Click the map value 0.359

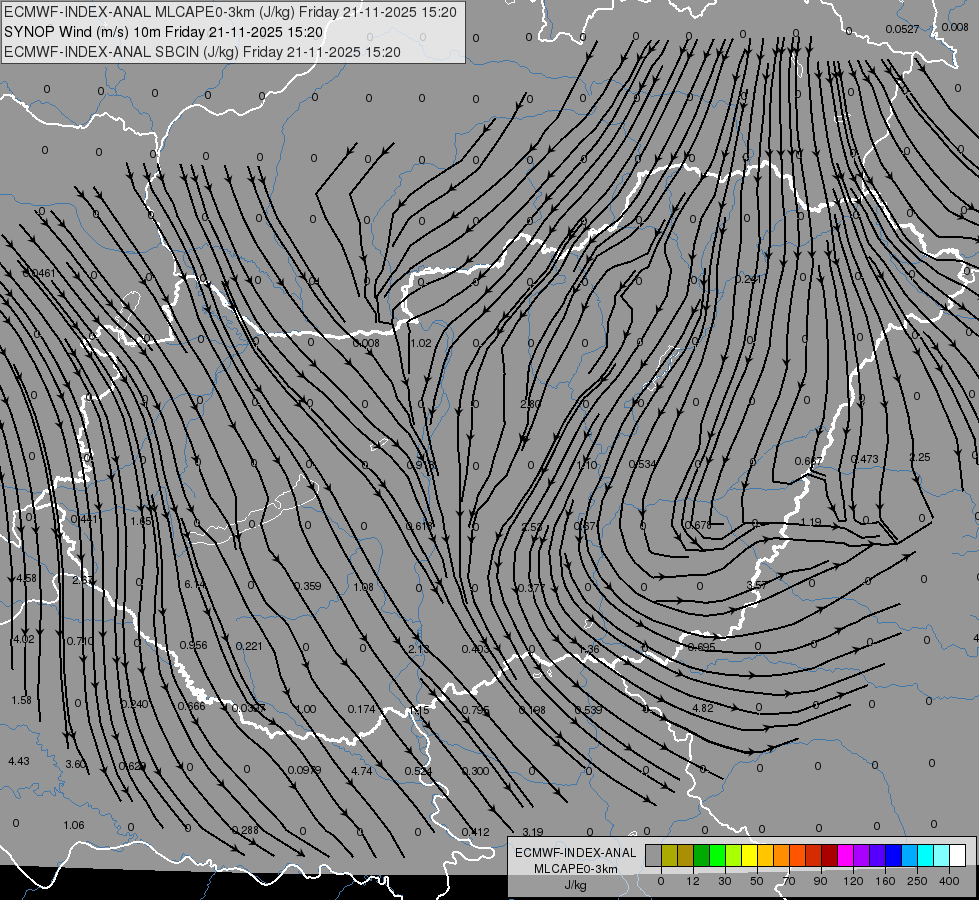coord(307,586)
